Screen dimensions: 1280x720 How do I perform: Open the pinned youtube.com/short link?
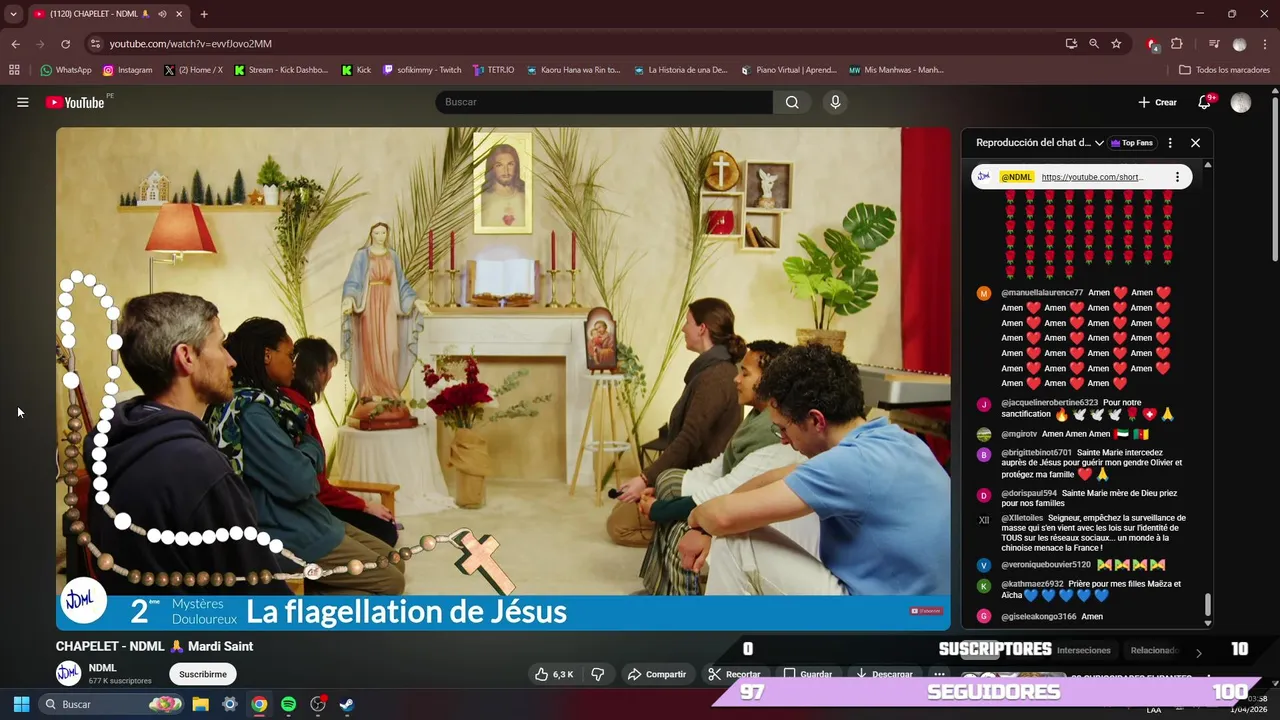point(1093,177)
